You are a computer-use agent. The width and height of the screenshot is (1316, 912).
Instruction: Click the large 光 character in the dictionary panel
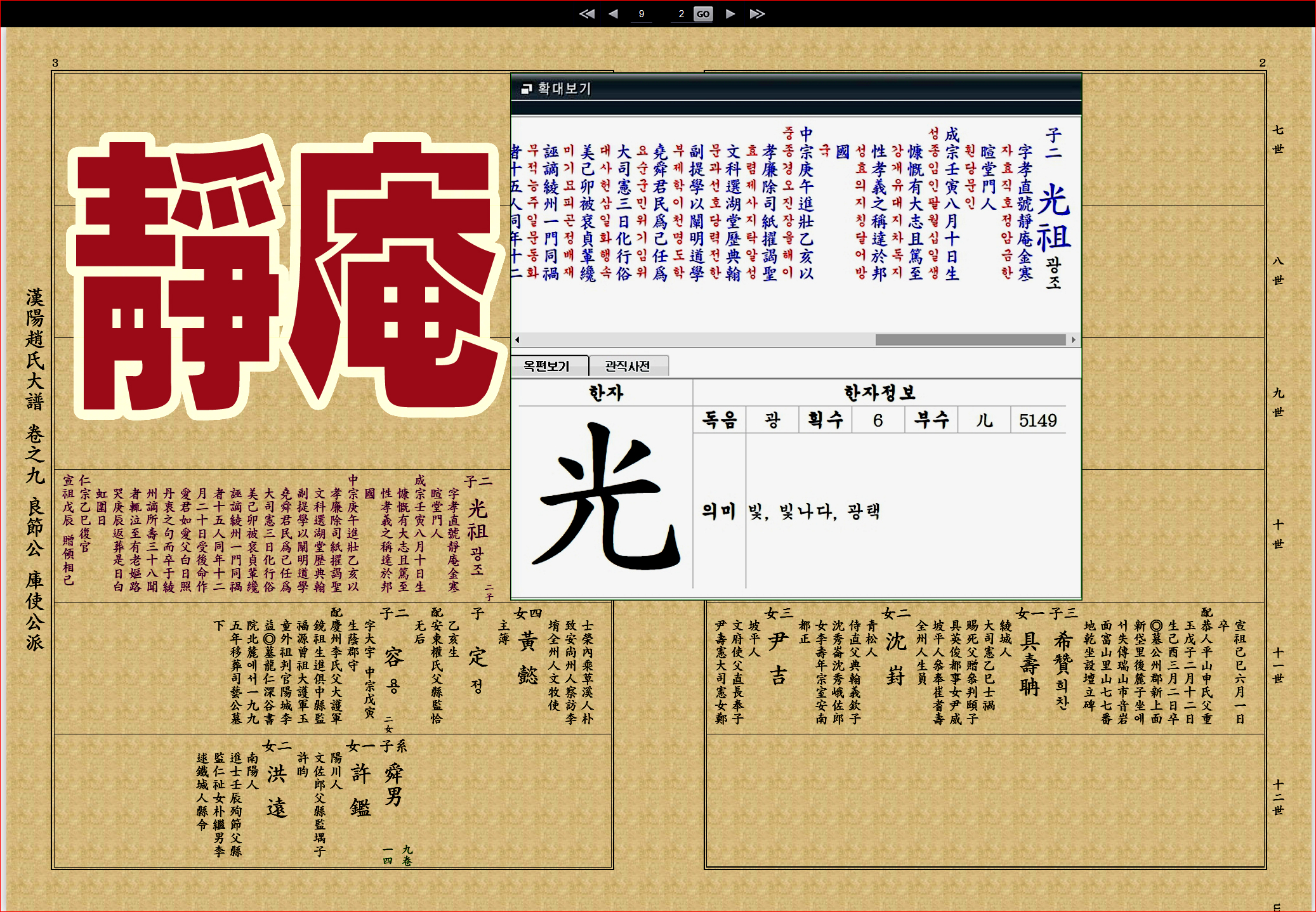pyautogui.click(x=605, y=496)
